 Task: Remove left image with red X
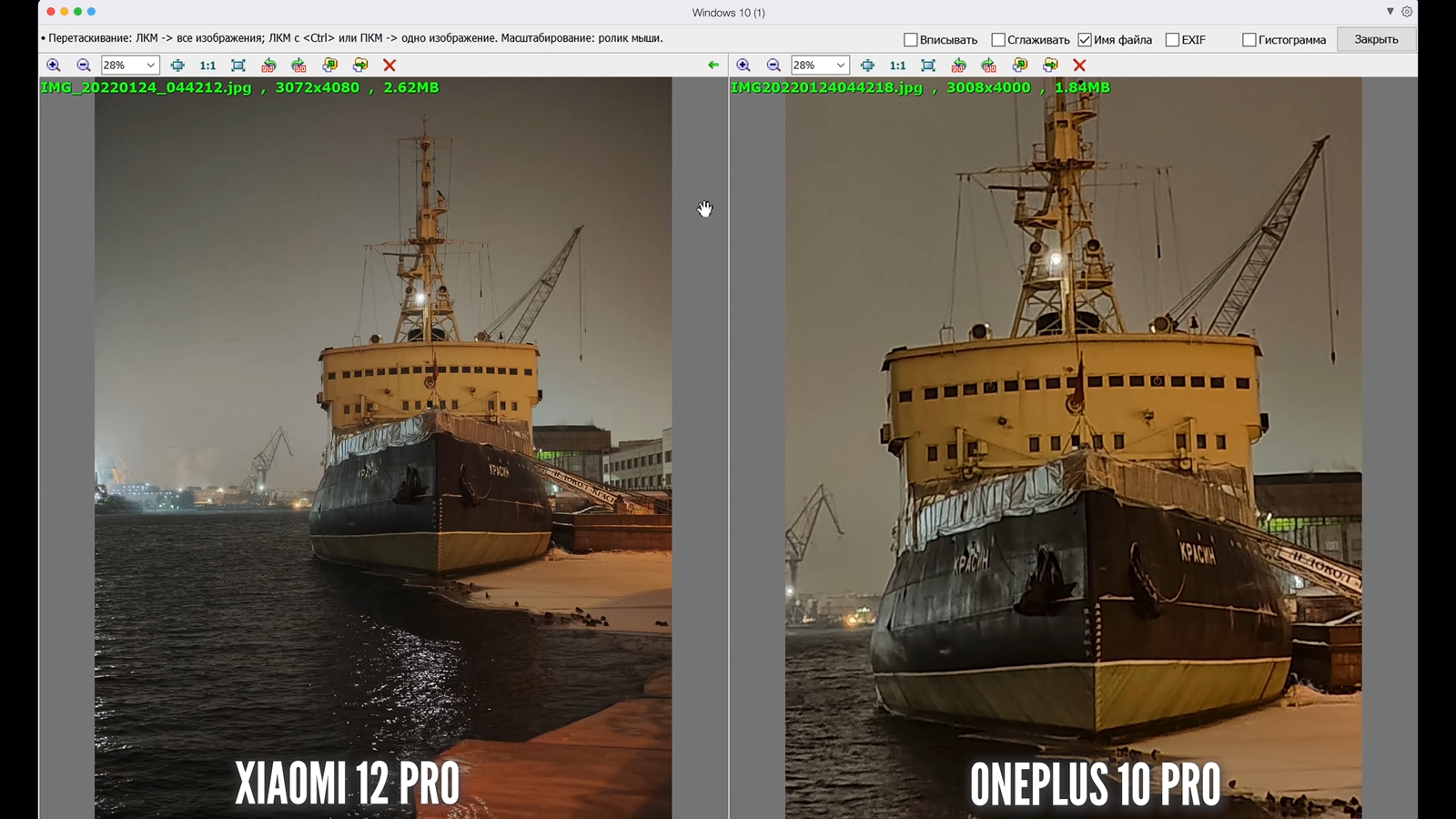[389, 66]
